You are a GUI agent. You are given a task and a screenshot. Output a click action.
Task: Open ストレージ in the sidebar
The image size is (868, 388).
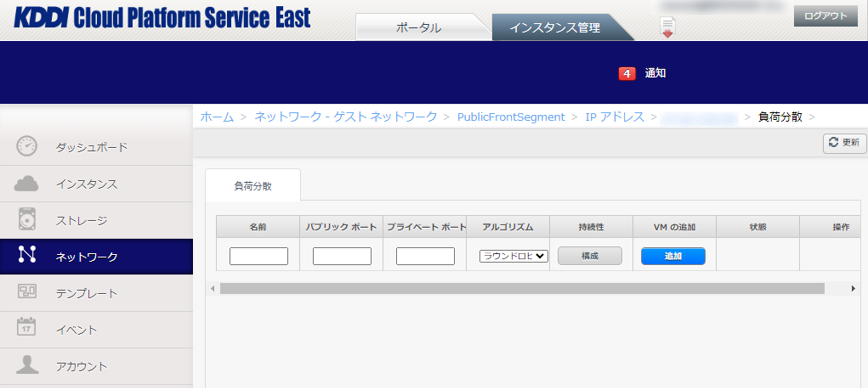[96, 220]
